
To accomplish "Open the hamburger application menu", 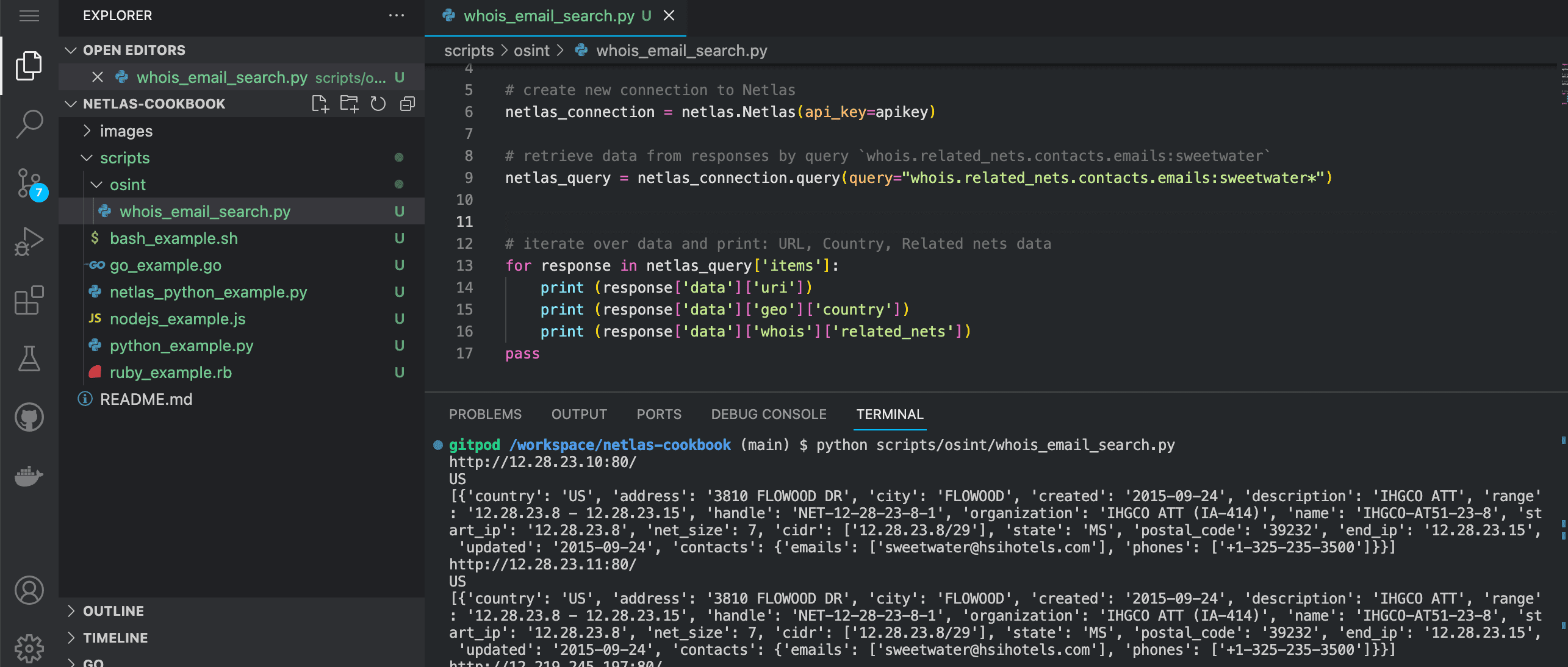I will click(29, 16).
